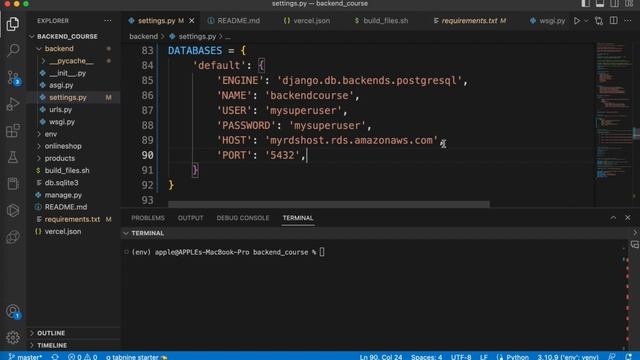
Task: Open the Explorer view icon
Action: pos(13,24)
